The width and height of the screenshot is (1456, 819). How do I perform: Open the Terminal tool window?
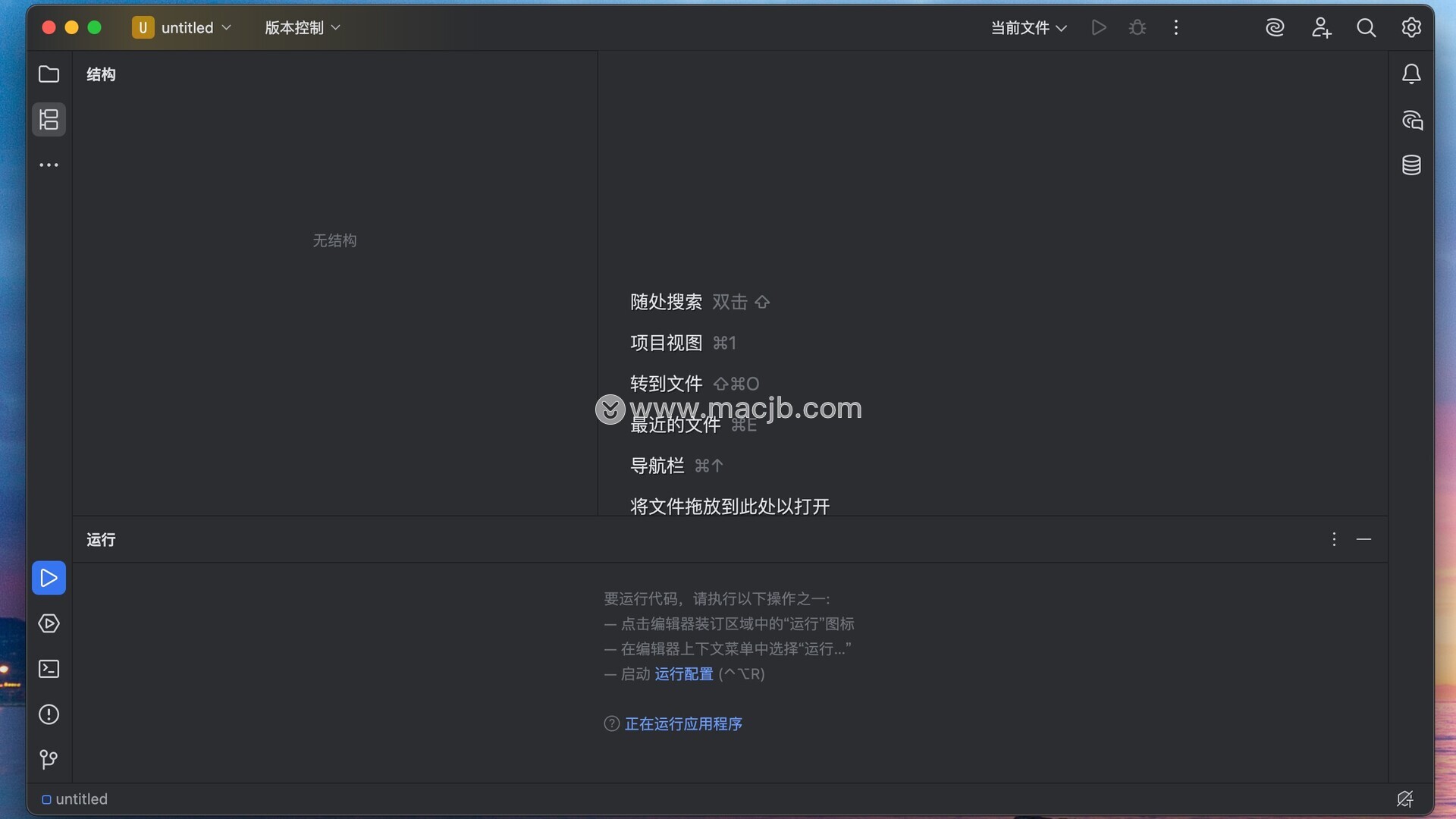(49, 669)
